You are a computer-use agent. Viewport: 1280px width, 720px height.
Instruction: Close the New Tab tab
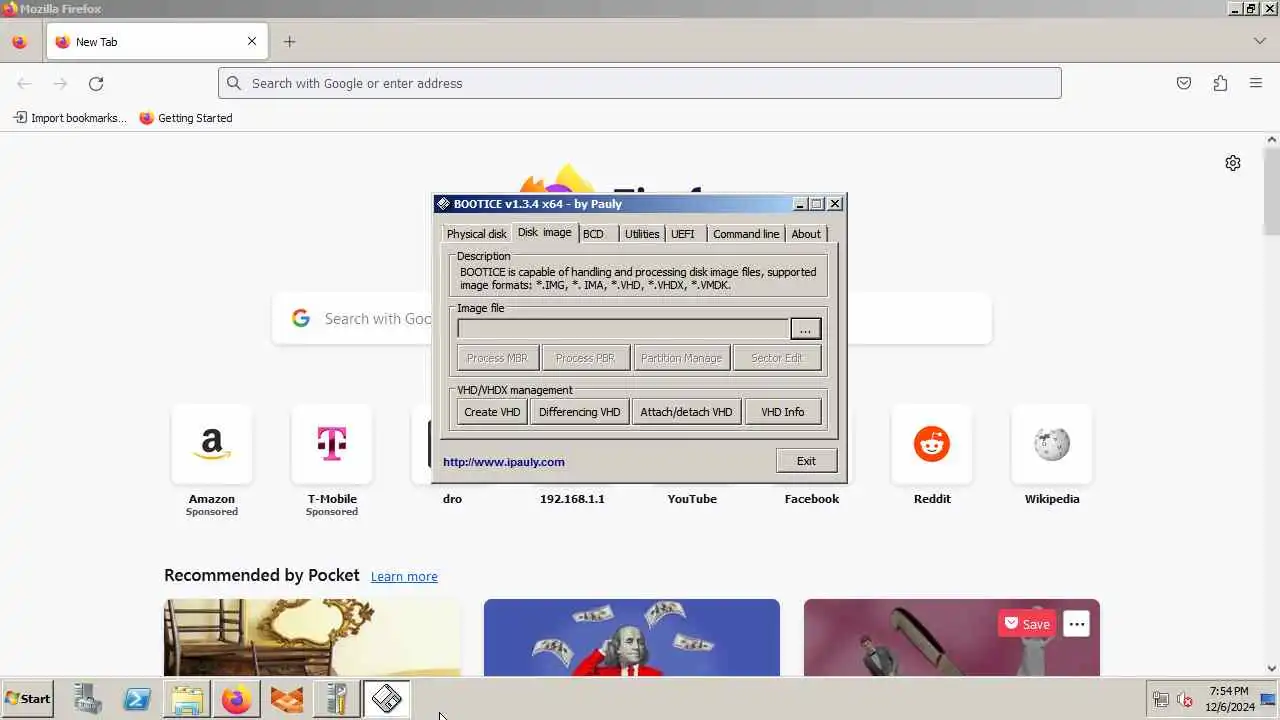tap(252, 41)
